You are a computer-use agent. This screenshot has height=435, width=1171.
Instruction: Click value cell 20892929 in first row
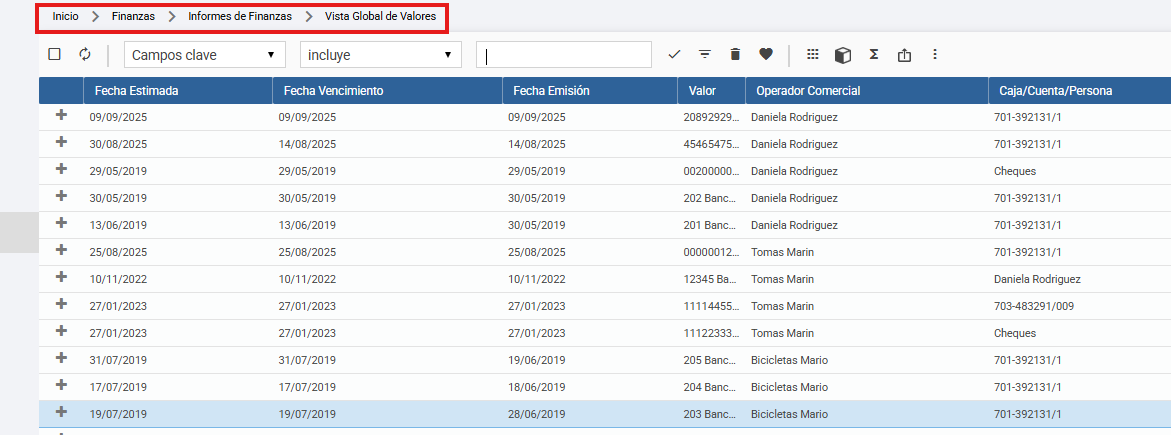pyautogui.click(x=712, y=117)
